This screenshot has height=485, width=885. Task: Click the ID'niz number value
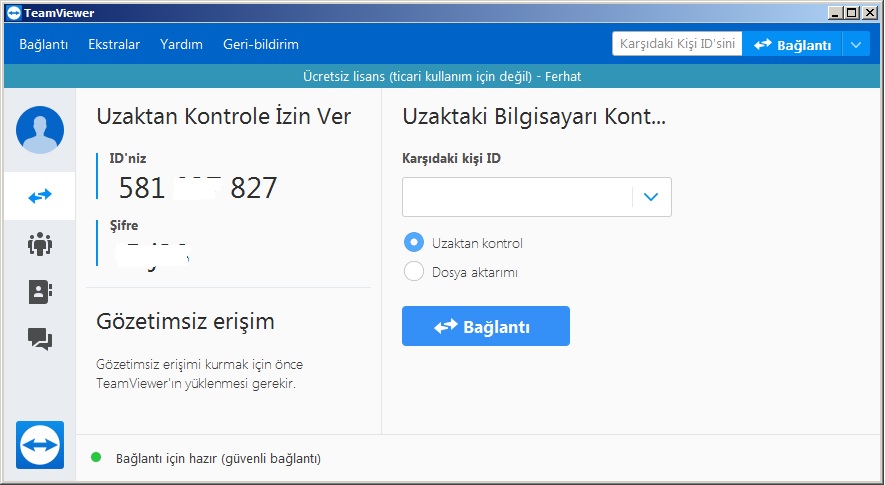(198, 187)
